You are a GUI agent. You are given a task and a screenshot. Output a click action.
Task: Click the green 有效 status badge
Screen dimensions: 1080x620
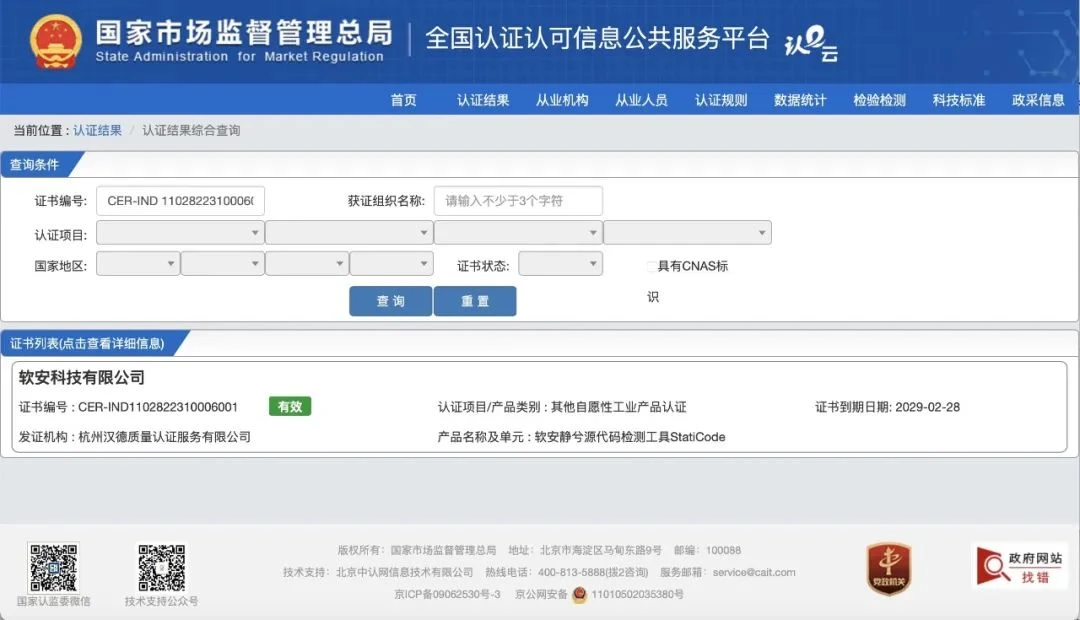(290, 406)
